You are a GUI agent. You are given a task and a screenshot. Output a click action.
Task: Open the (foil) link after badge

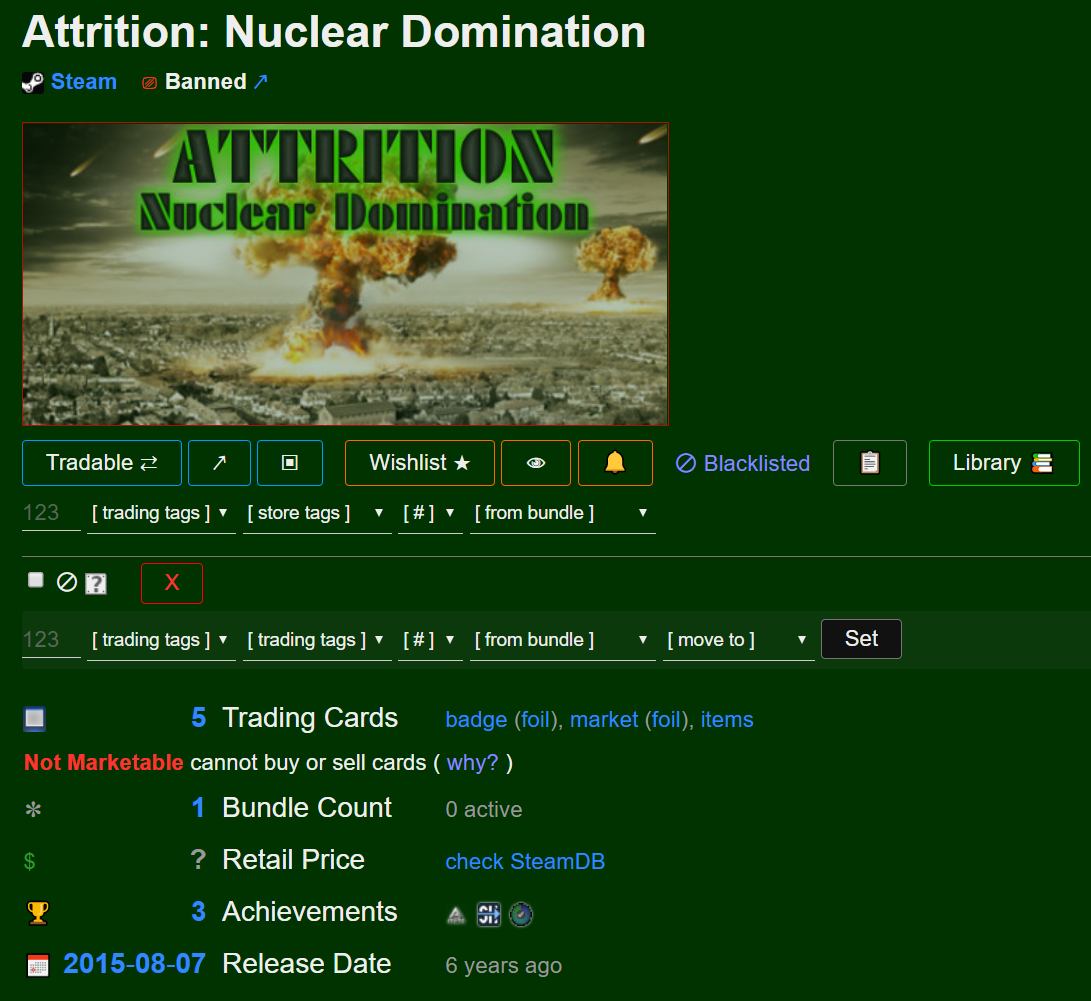tap(536, 719)
